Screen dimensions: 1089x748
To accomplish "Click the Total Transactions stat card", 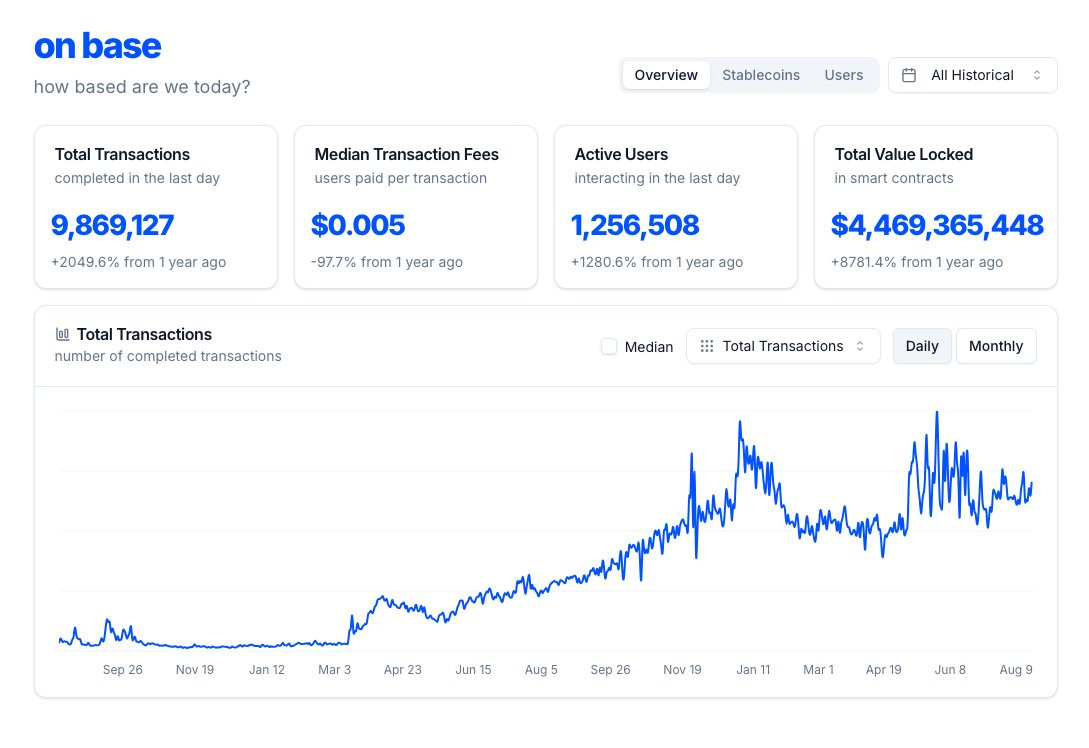I will pos(156,207).
